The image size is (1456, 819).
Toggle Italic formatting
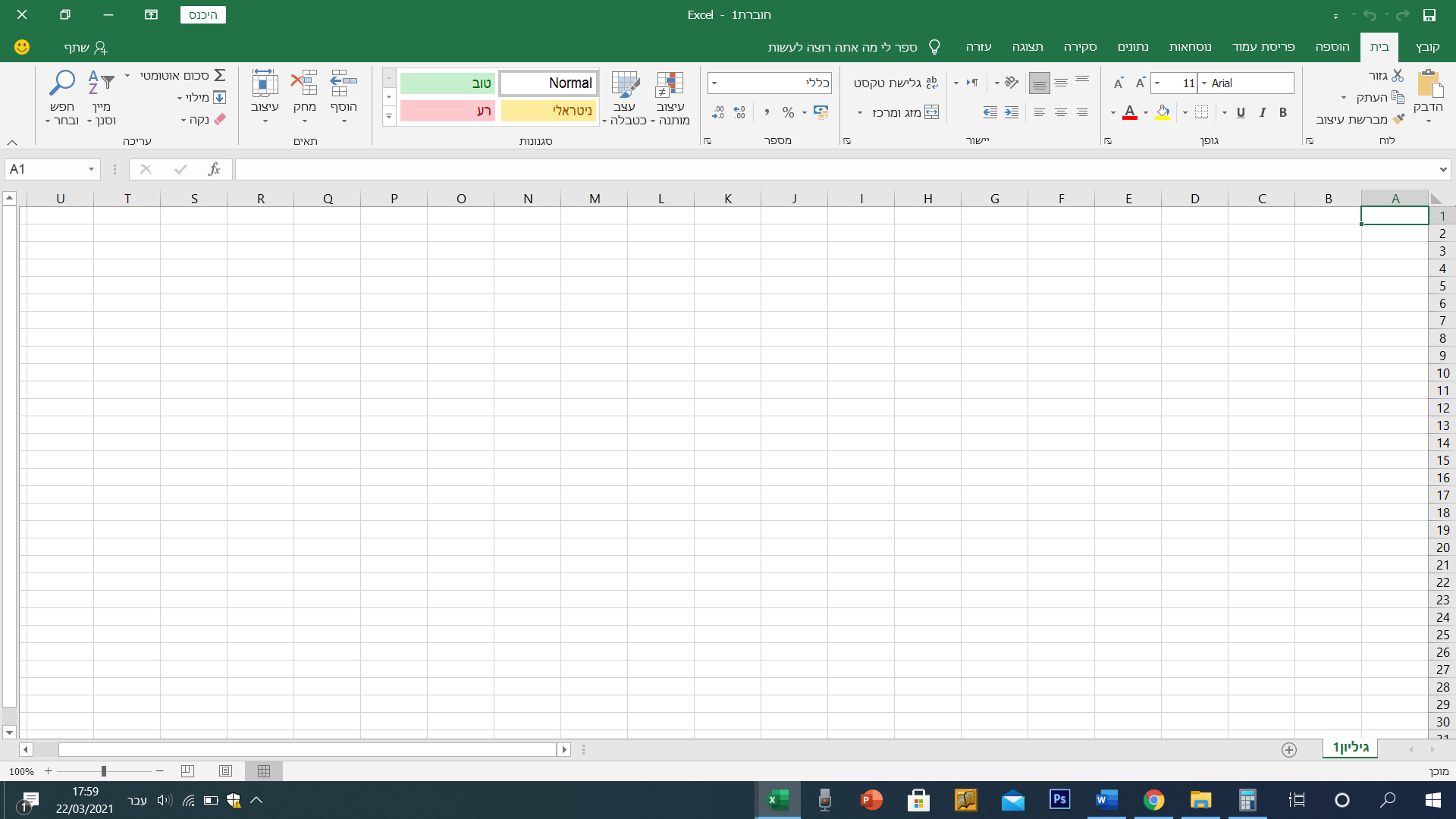click(x=1262, y=112)
